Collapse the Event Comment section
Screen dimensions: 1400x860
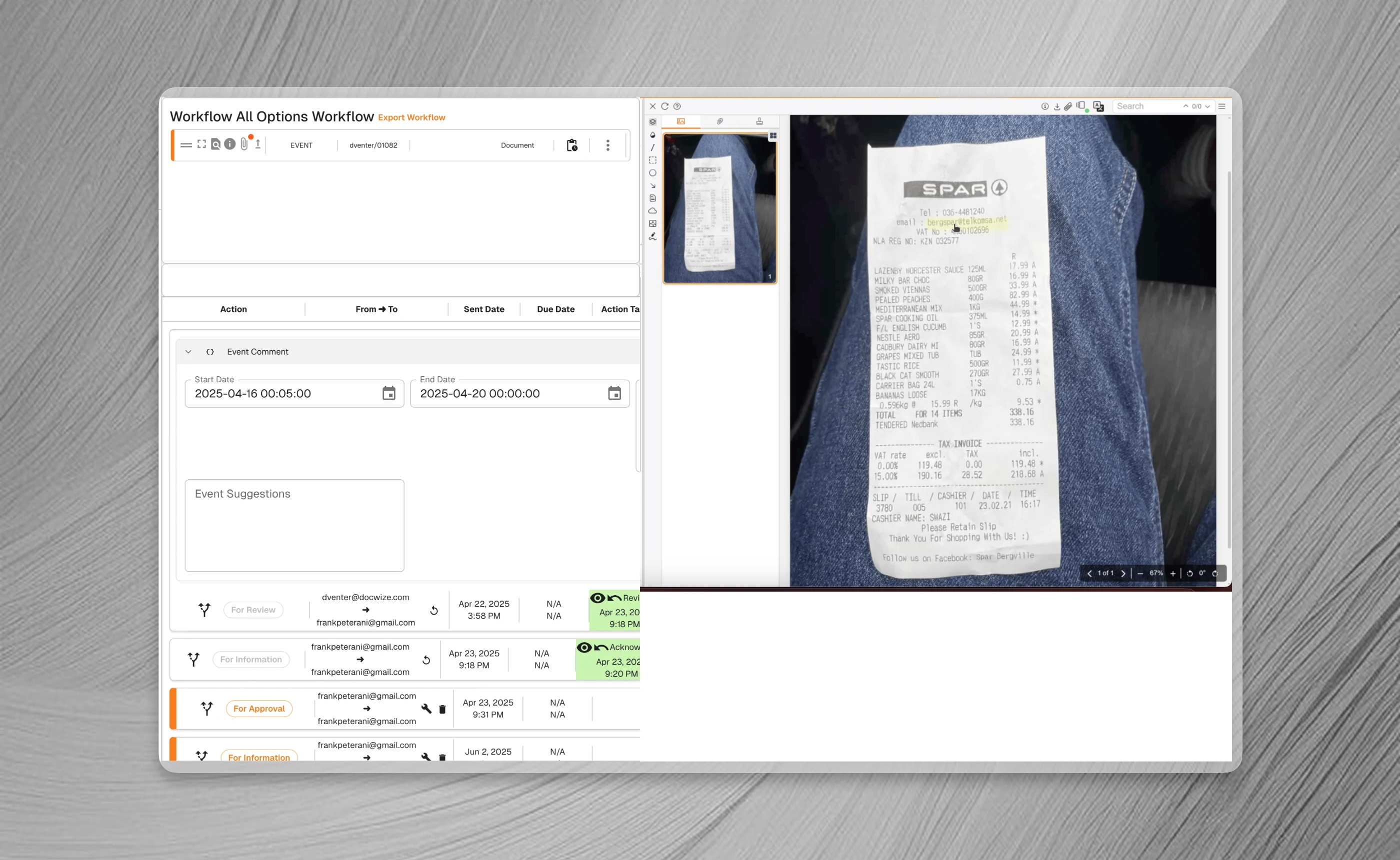coord(188,351)
